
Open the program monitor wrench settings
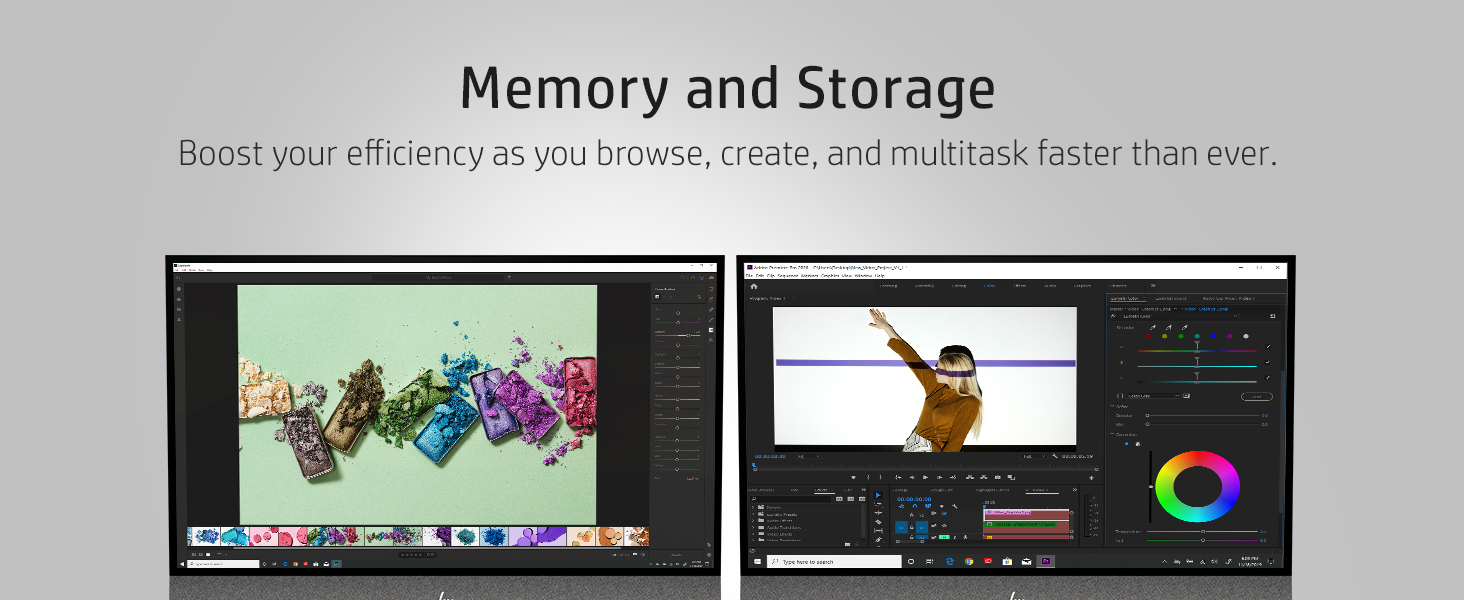[x=1055, y=456]
